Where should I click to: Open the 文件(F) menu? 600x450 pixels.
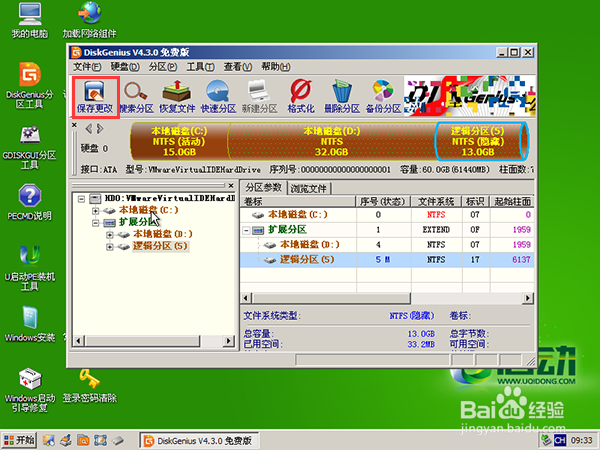(87, 67)
